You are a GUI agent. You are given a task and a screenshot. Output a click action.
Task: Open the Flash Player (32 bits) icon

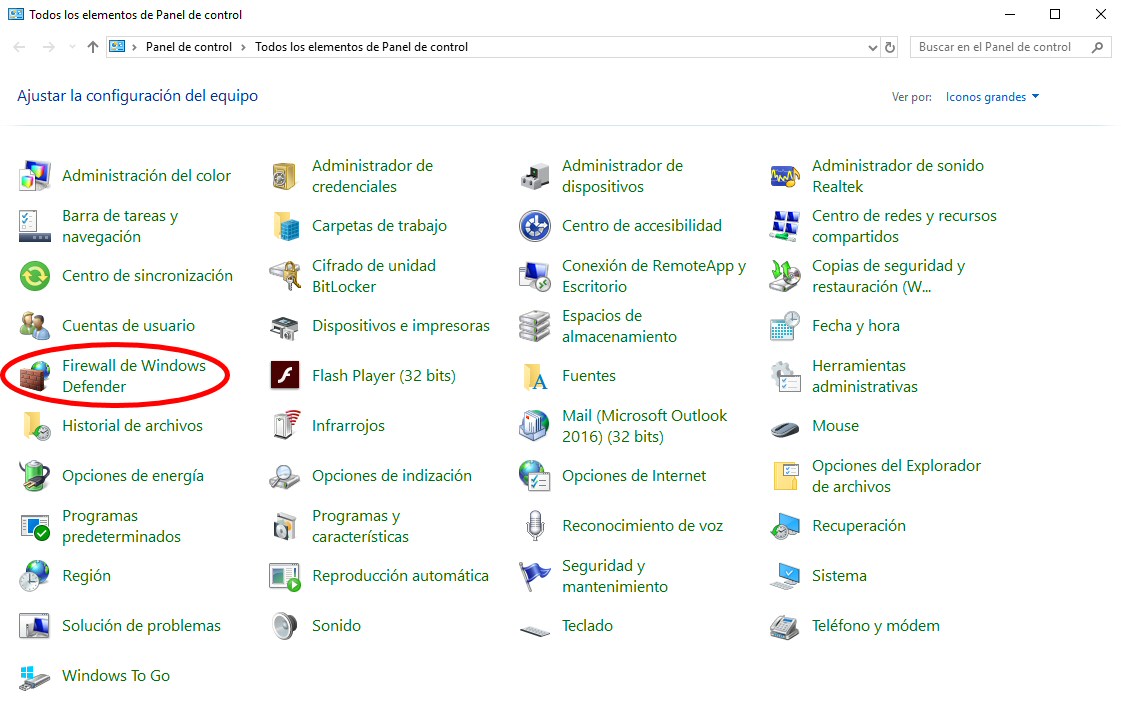pyautogui.click(x=285, y=376)
